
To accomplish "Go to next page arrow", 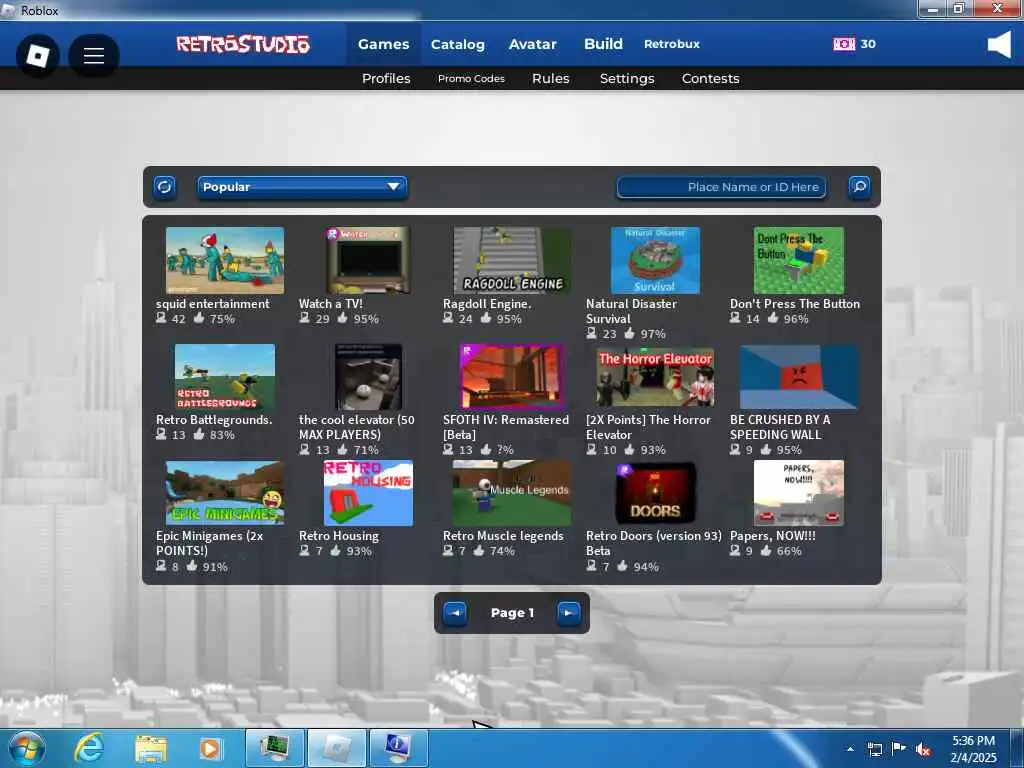I will (568, 613).
